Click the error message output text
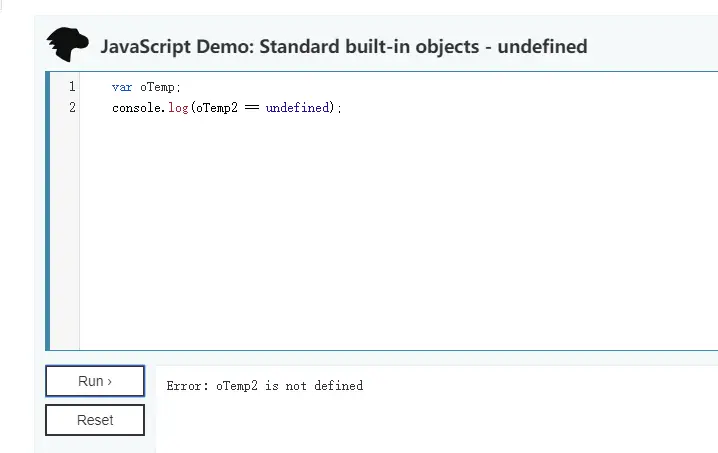This screenshot has width=718, height=453. coord(264,385)
